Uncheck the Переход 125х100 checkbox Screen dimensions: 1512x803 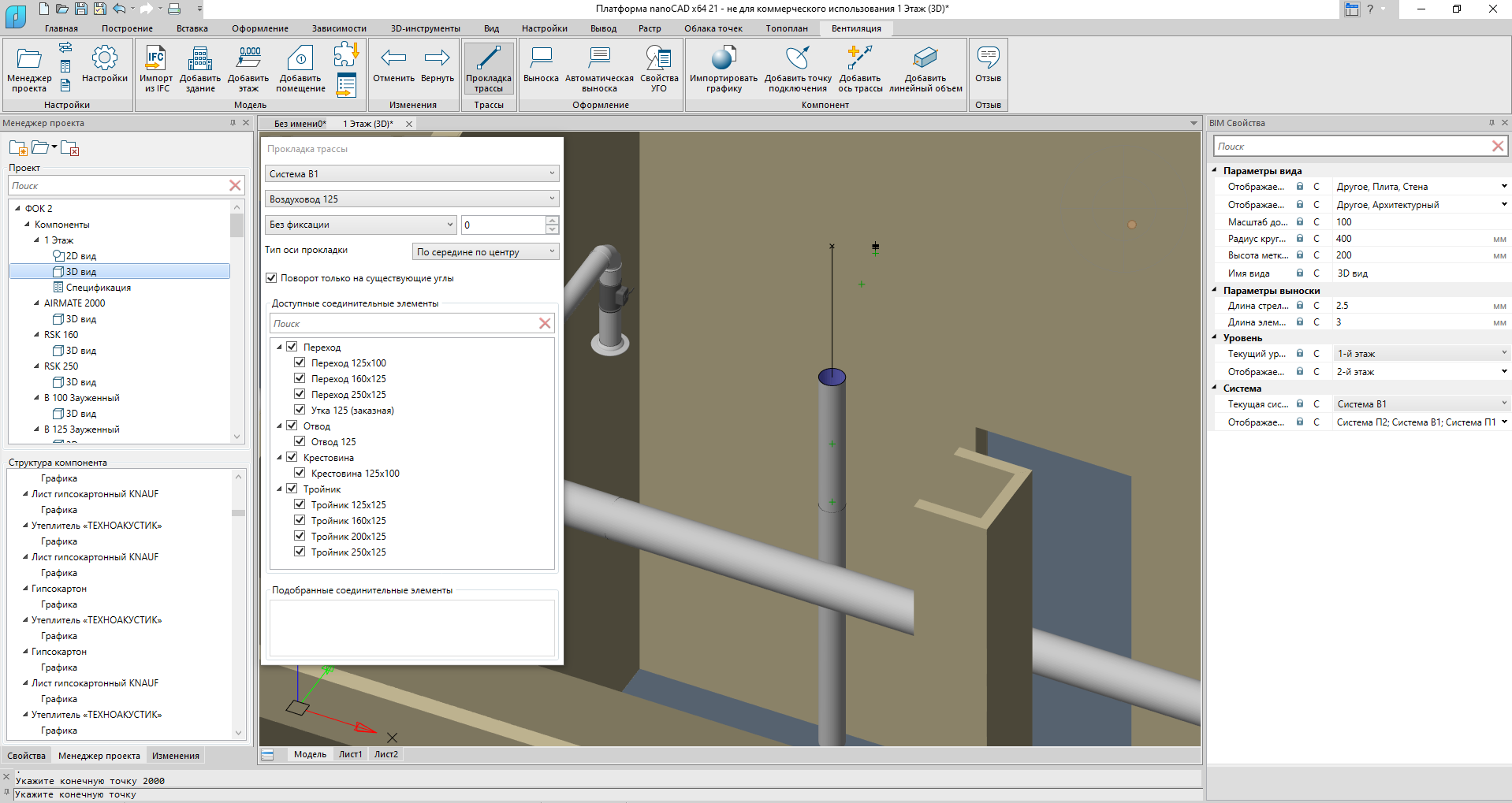click(300, 362)
